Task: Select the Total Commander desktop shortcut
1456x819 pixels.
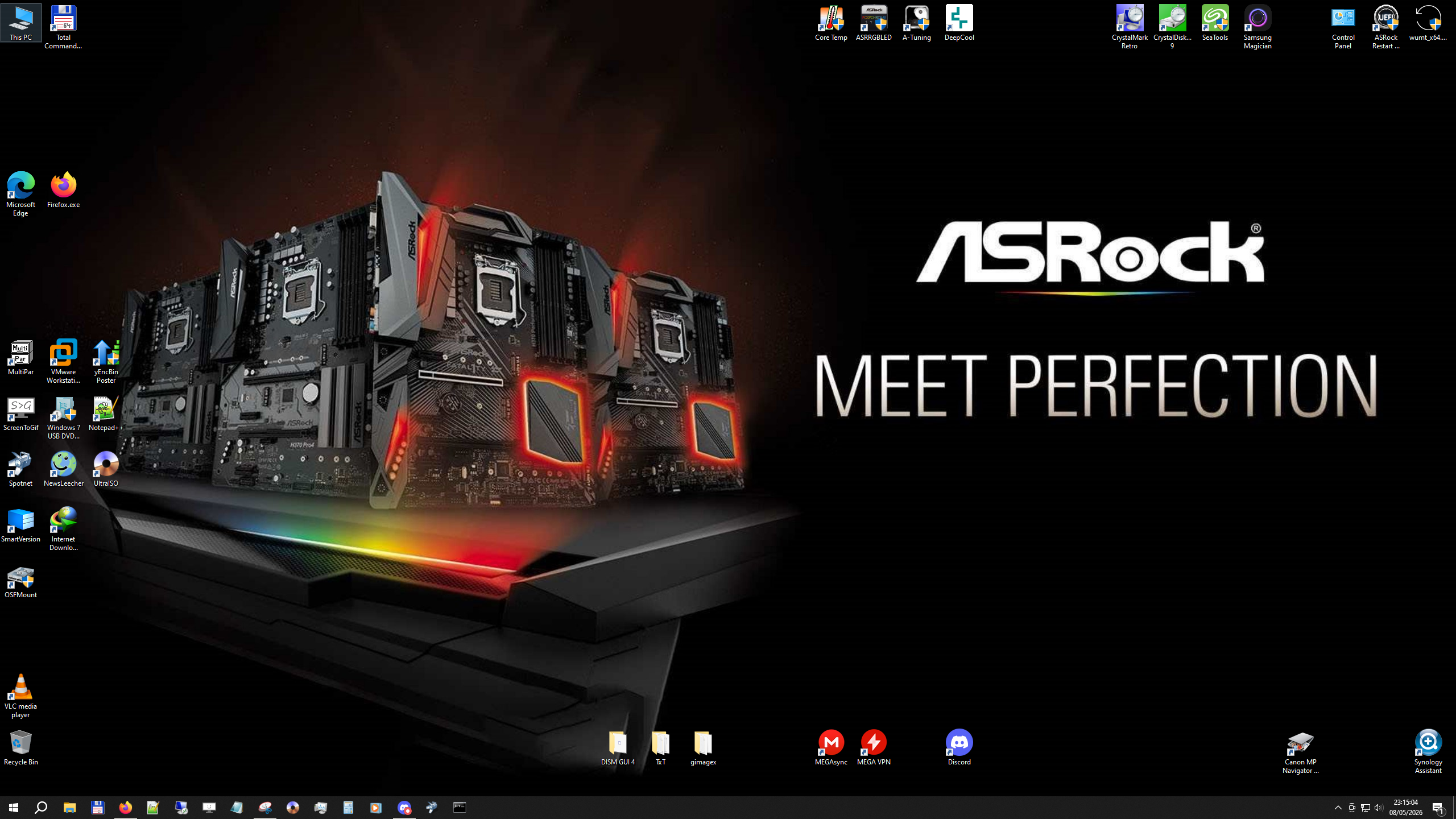Action: 63,27
